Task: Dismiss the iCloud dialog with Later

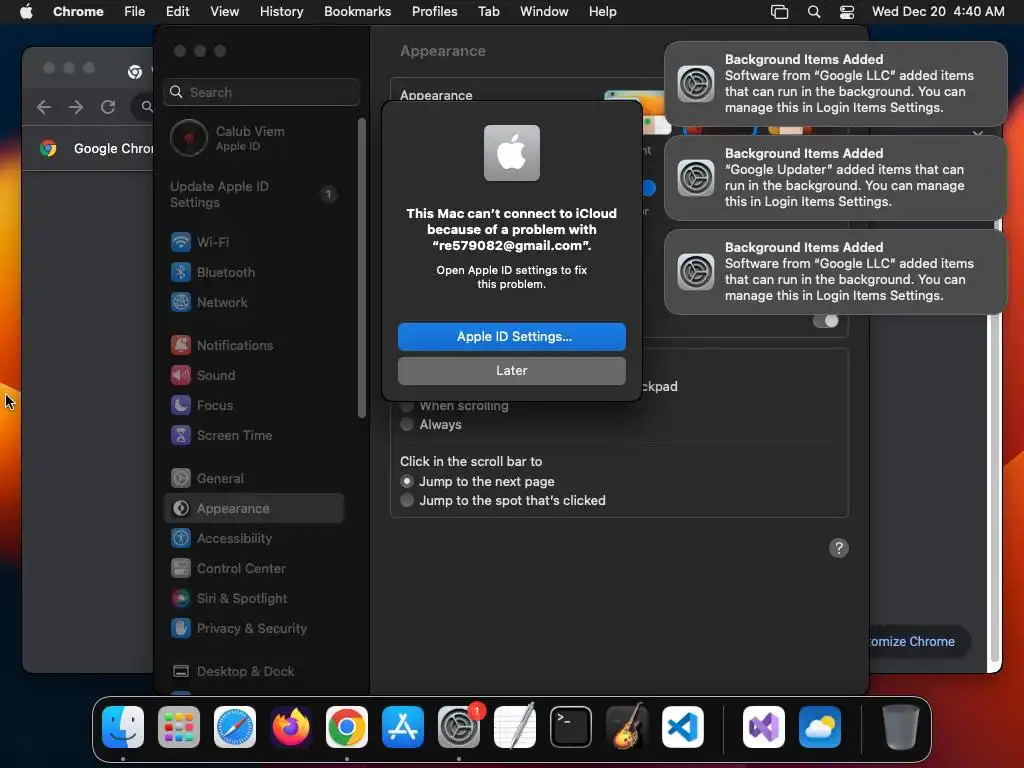Action: click(512, 371)
